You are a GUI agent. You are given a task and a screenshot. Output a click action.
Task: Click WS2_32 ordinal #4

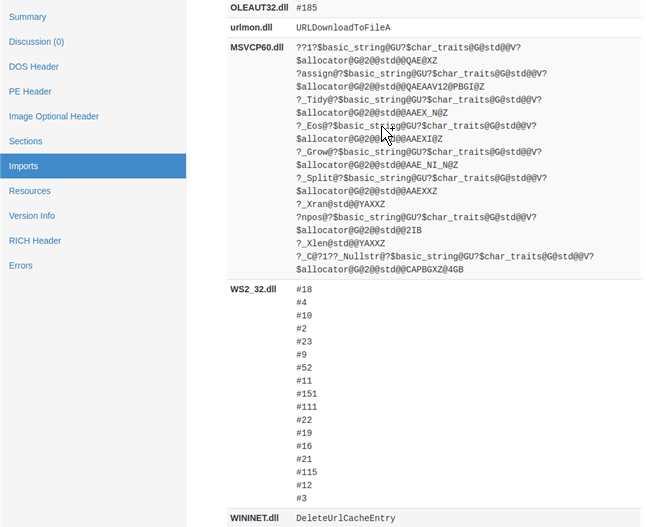pyautogui.click(x=301, y=302)
